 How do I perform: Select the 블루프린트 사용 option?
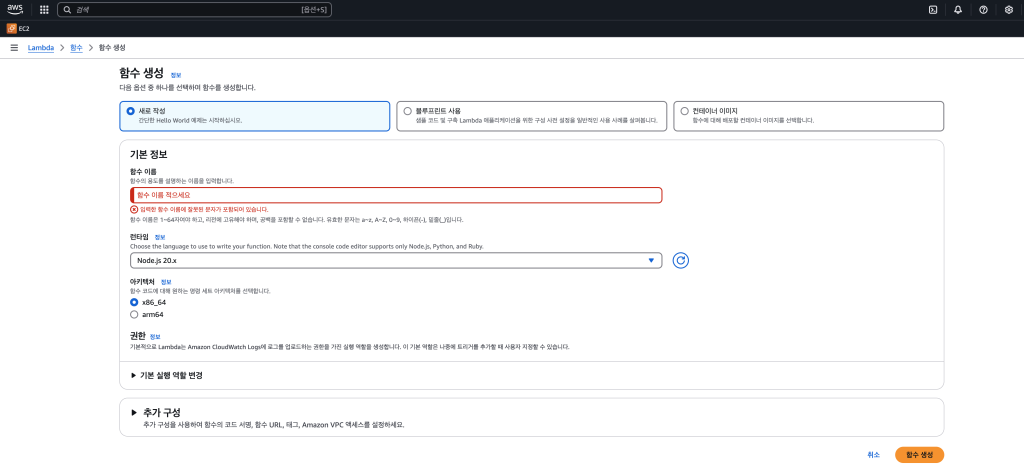pyautogui.click(x=408, y=111)
